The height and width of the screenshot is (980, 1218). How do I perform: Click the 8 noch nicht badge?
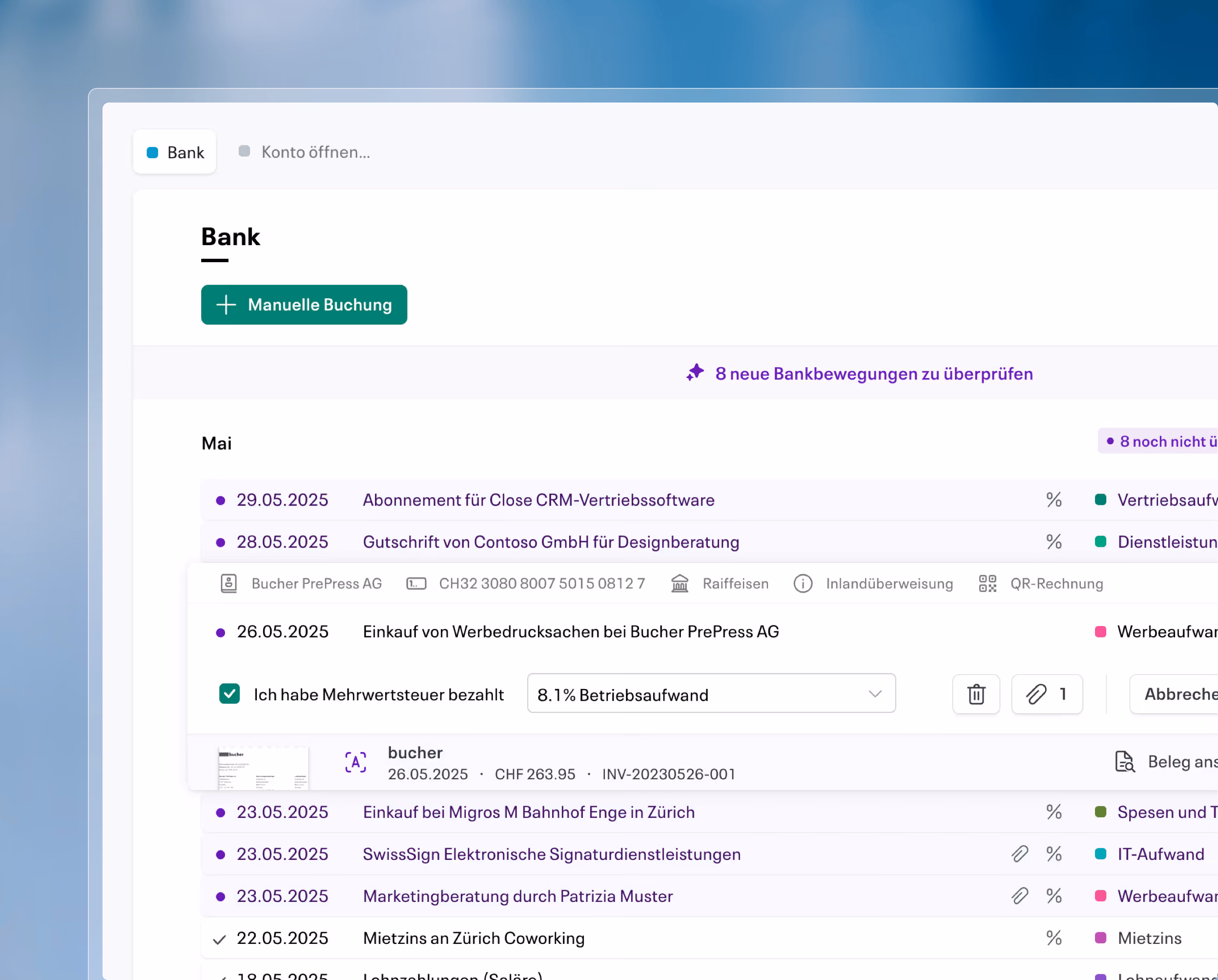point(1158,441)
